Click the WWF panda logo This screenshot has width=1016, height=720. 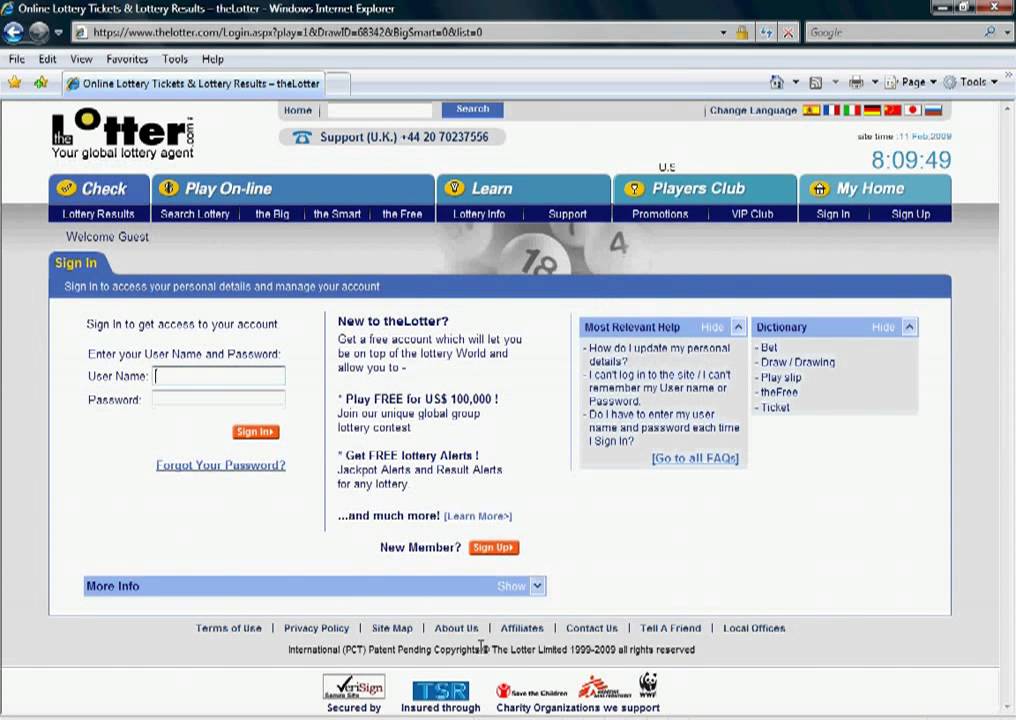coord(648,685)
